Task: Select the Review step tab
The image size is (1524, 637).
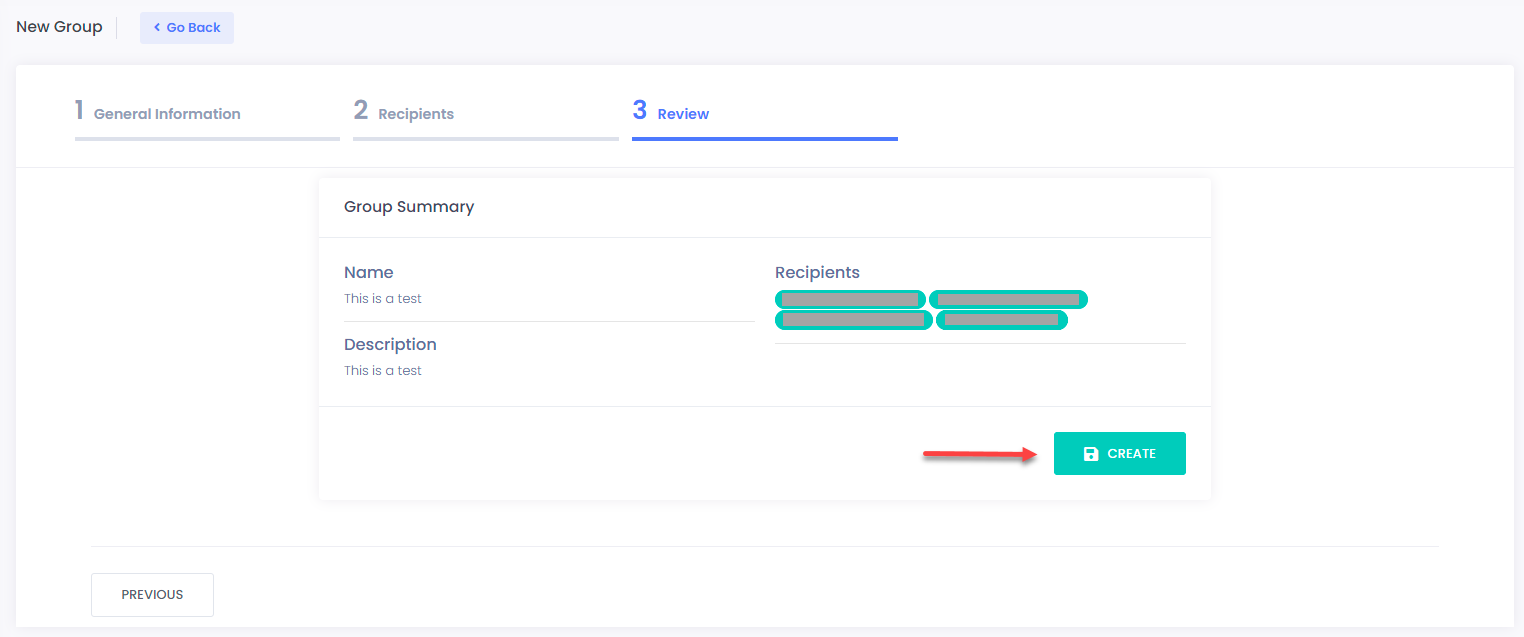Action: point(683,114)
